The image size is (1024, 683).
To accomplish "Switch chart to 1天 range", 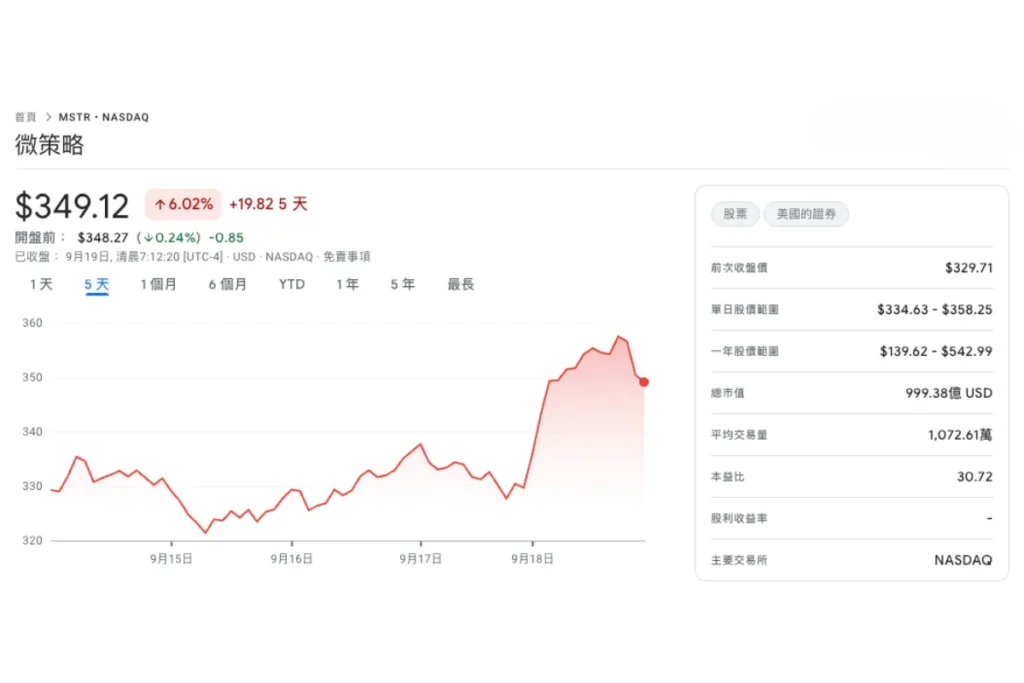I will pos(40,285).
